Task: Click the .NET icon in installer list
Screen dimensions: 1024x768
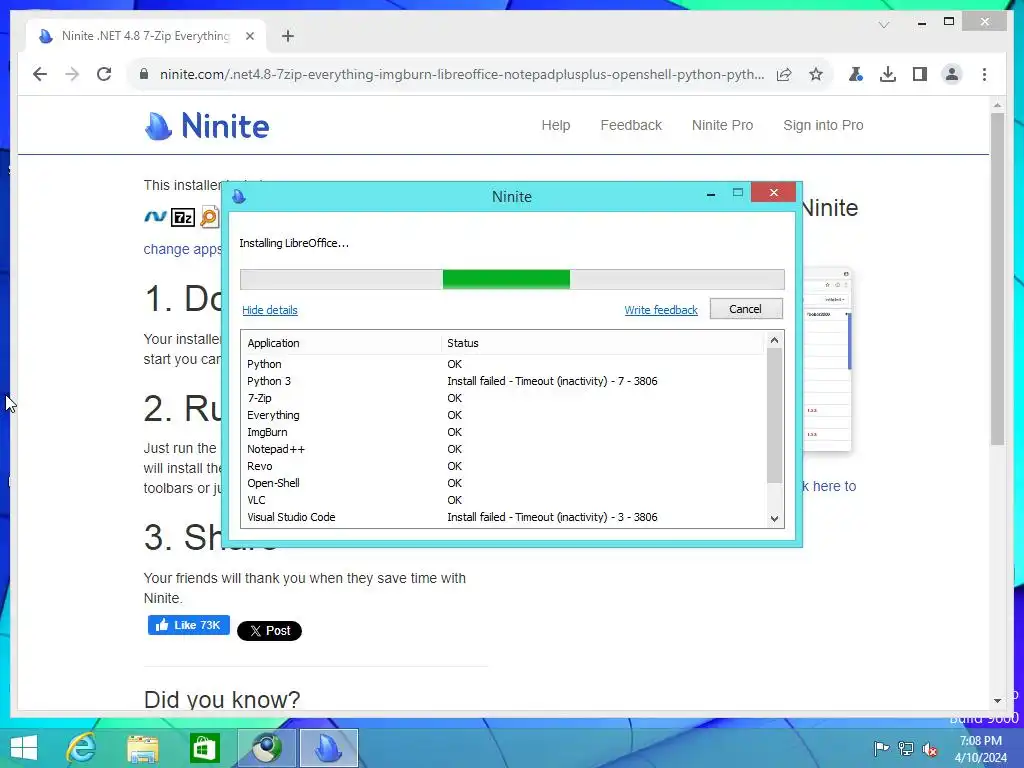Action: click(x=155, y=217)
